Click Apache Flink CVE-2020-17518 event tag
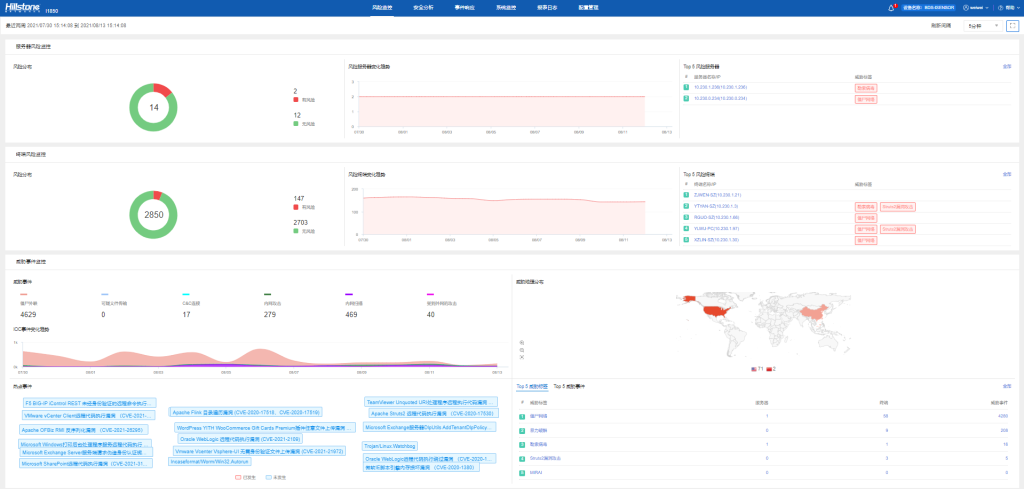The image size is (1024, 489). click(x=246, y=412)
